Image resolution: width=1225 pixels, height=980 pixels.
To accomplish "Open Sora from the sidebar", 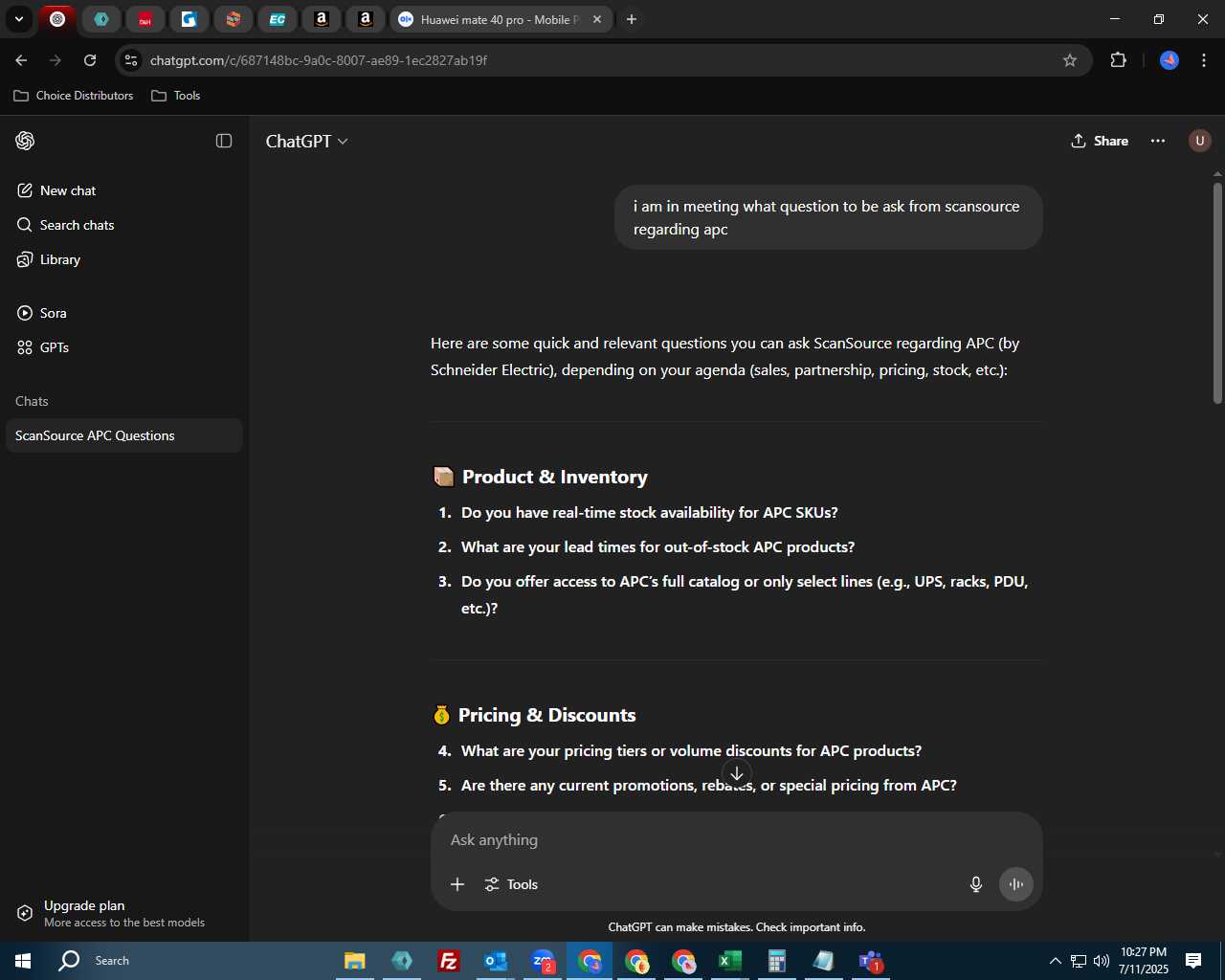I will click(x=124, y=313).
